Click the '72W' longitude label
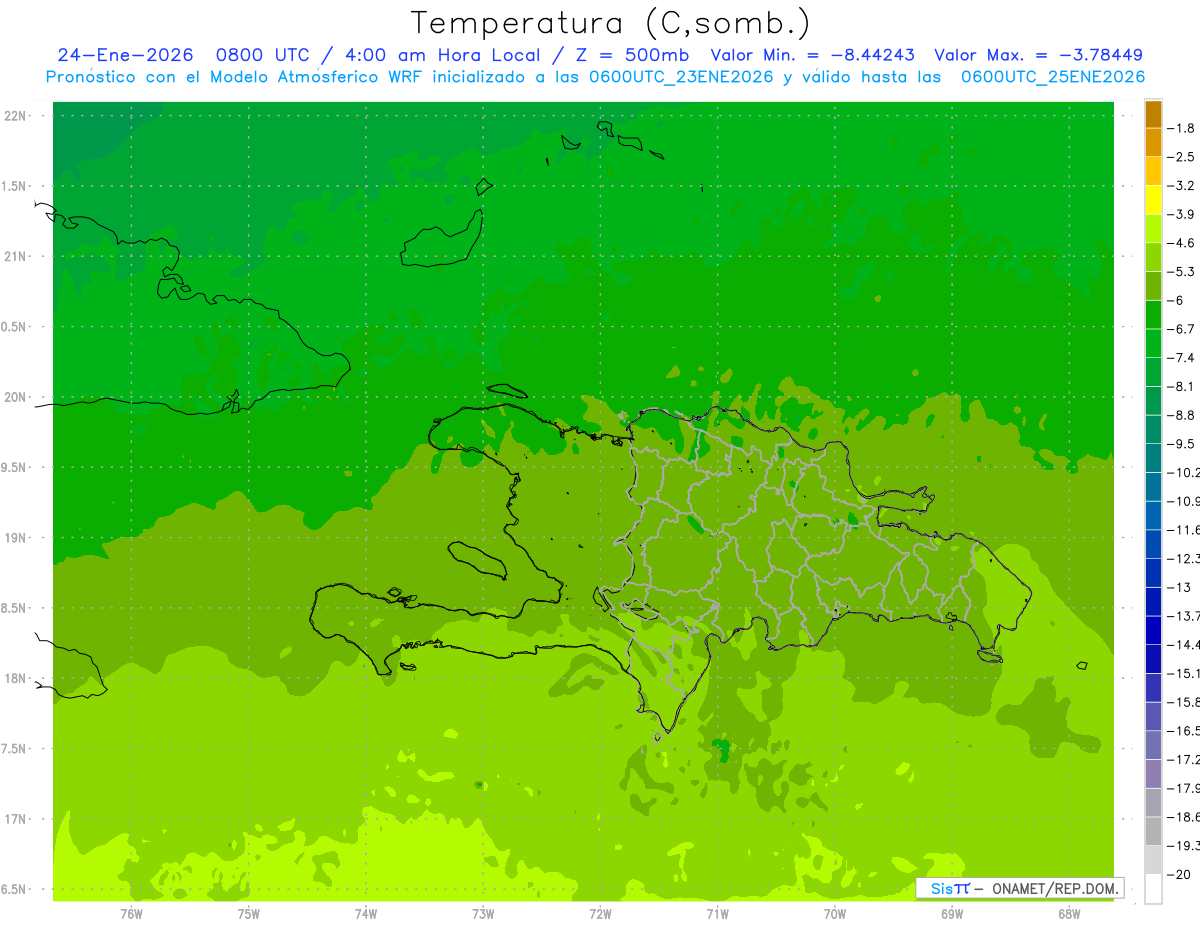 600,914
